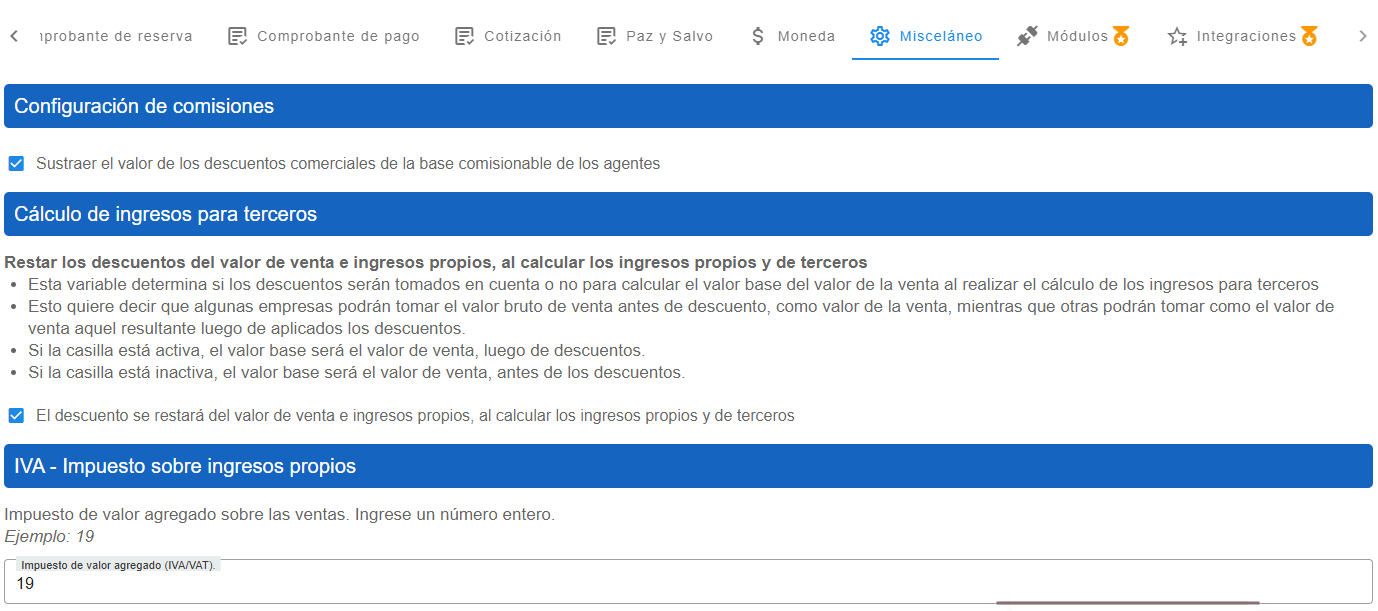The width and height of the screenshot is (1378, 611).
Task: Click the horizontal scrollbar at the bottom
Action: coord(1127,603)
